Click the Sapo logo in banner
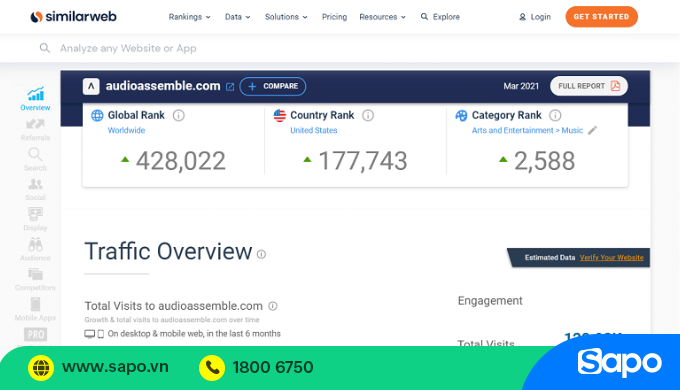This screenshot has width=680, height=390. [619, 362]
